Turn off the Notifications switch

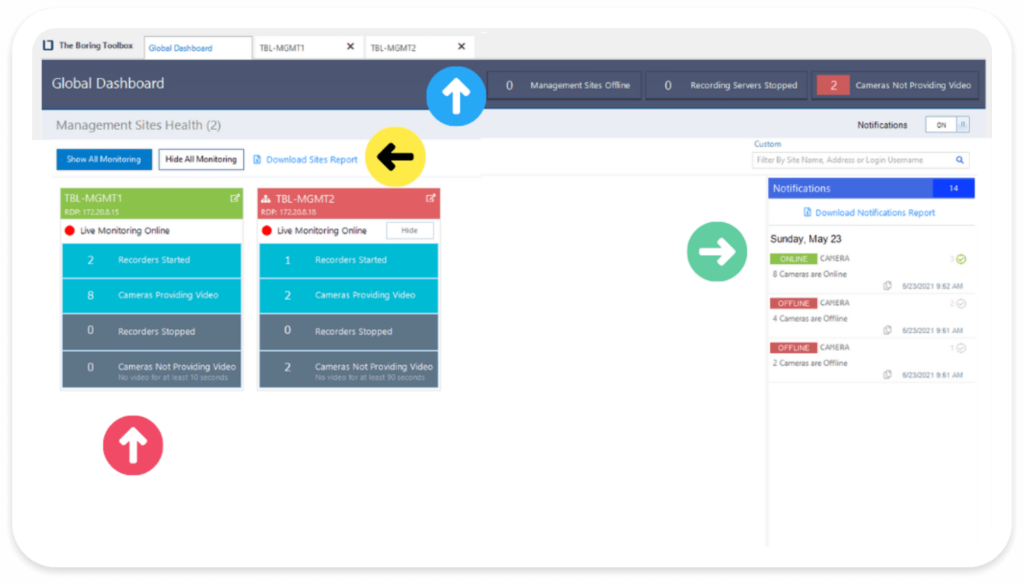(x=962, y=126)
